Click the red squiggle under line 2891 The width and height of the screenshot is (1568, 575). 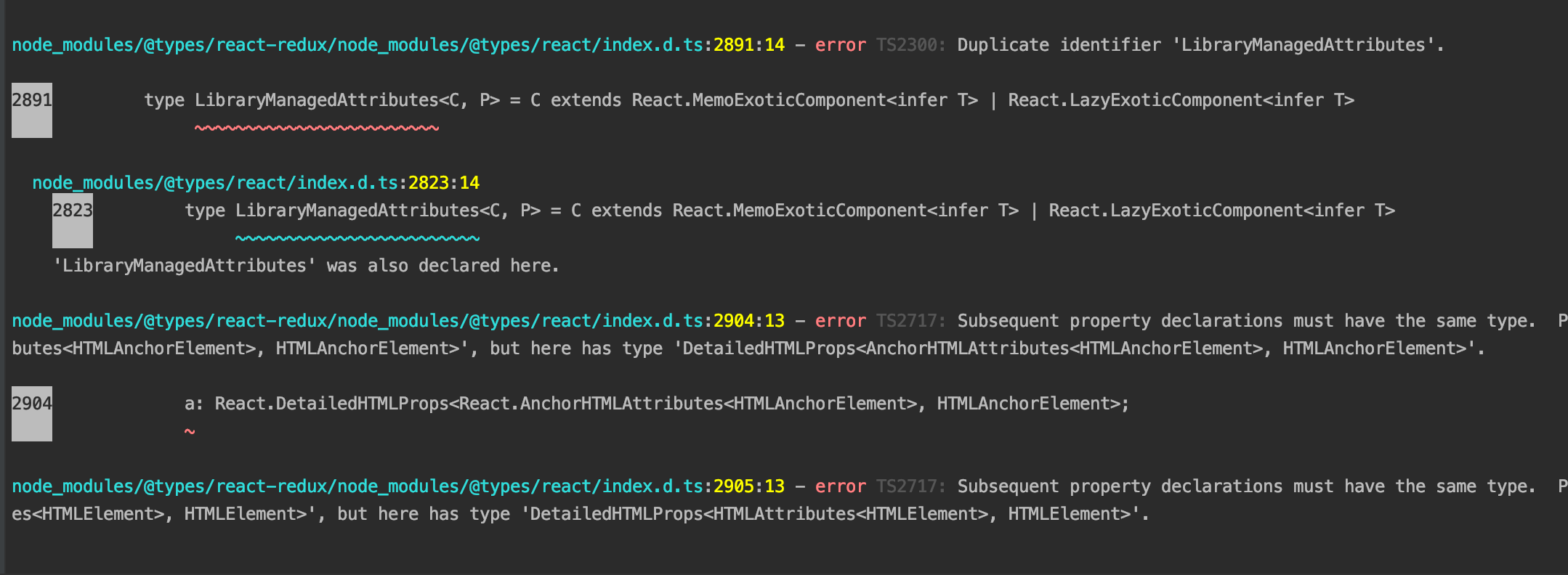(x=316, y=129)
